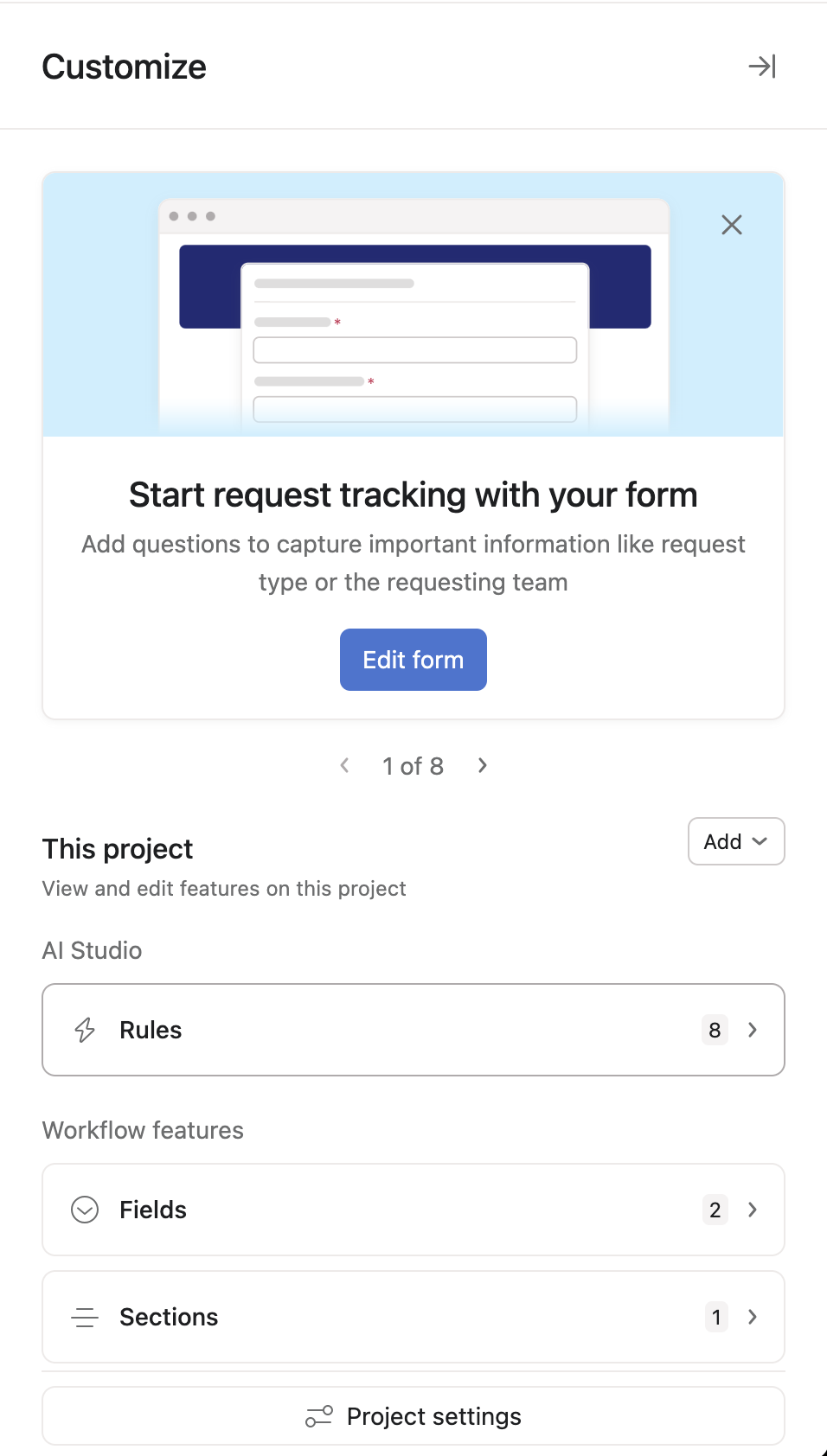Click the Rules lightning bolt icon
Screen dimensions: 827x1456
[85, 1030]
